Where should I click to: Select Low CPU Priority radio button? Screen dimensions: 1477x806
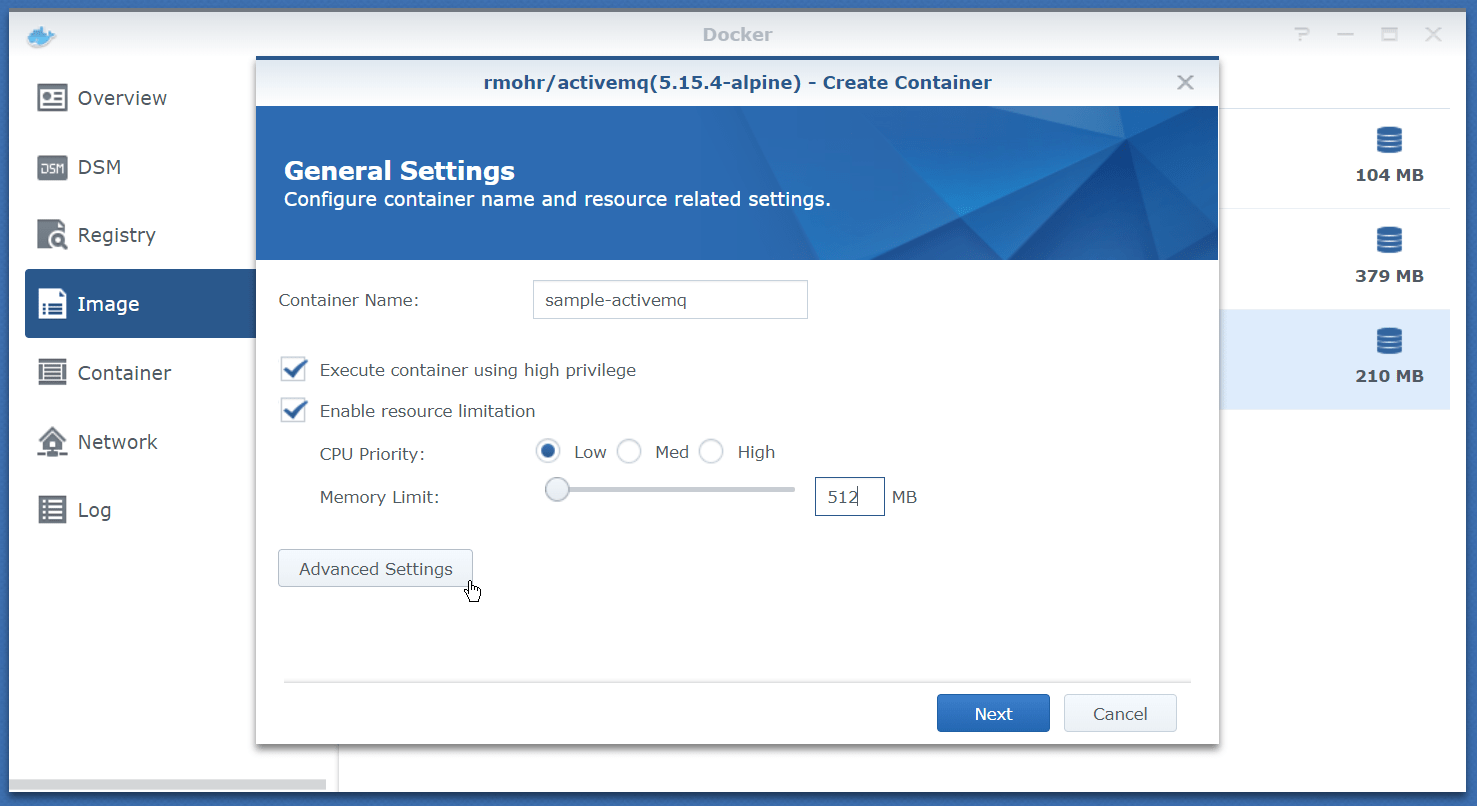pos(548,452)
